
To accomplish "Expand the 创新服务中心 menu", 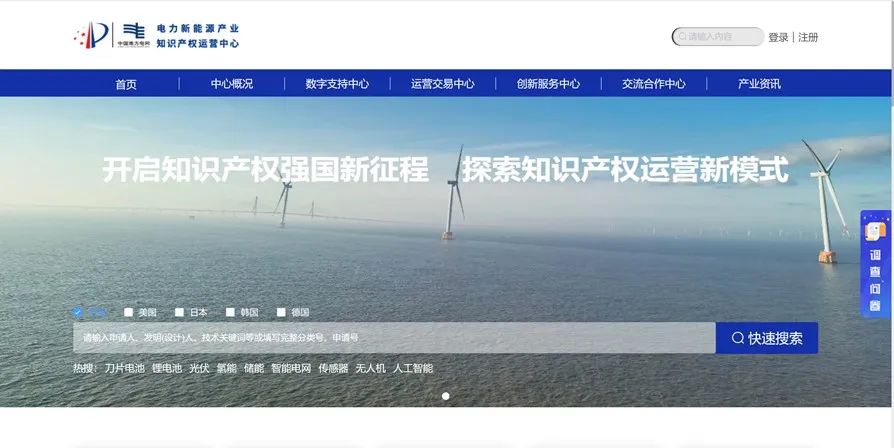I will (548, 84).
